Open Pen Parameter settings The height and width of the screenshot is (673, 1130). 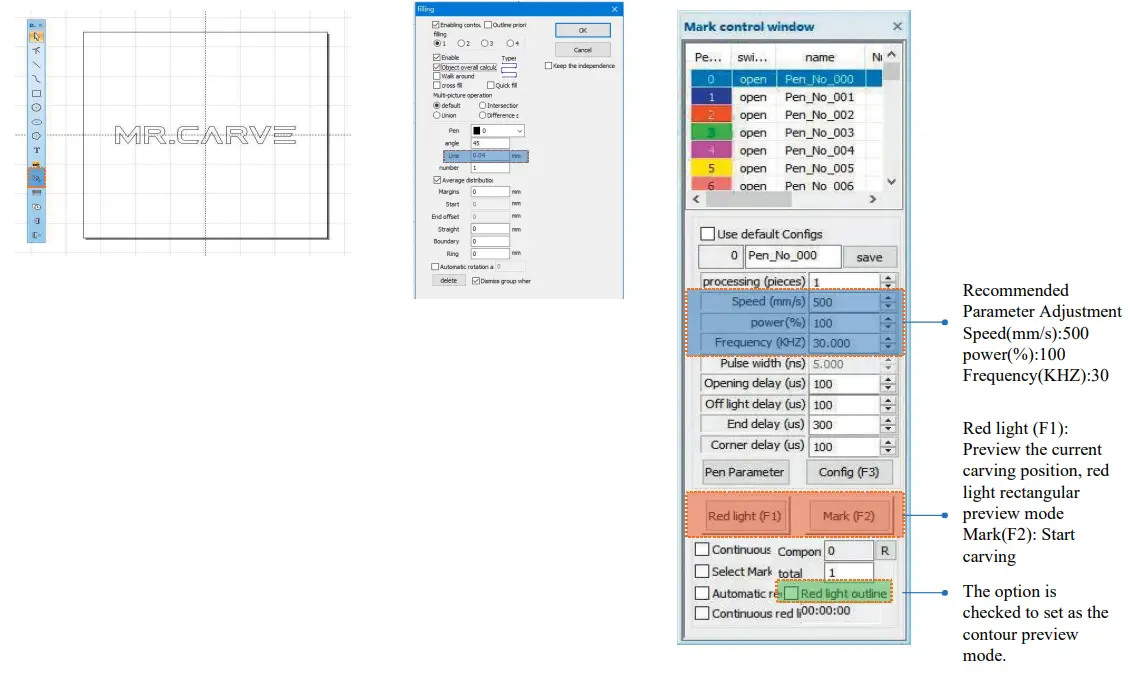tap(744, 472)
